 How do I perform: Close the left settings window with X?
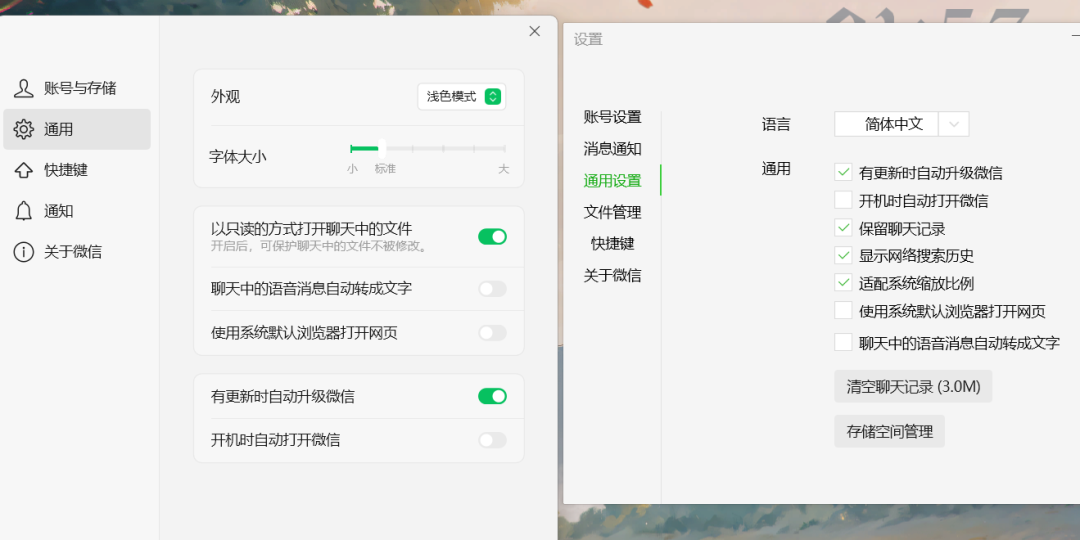(534, 31)
